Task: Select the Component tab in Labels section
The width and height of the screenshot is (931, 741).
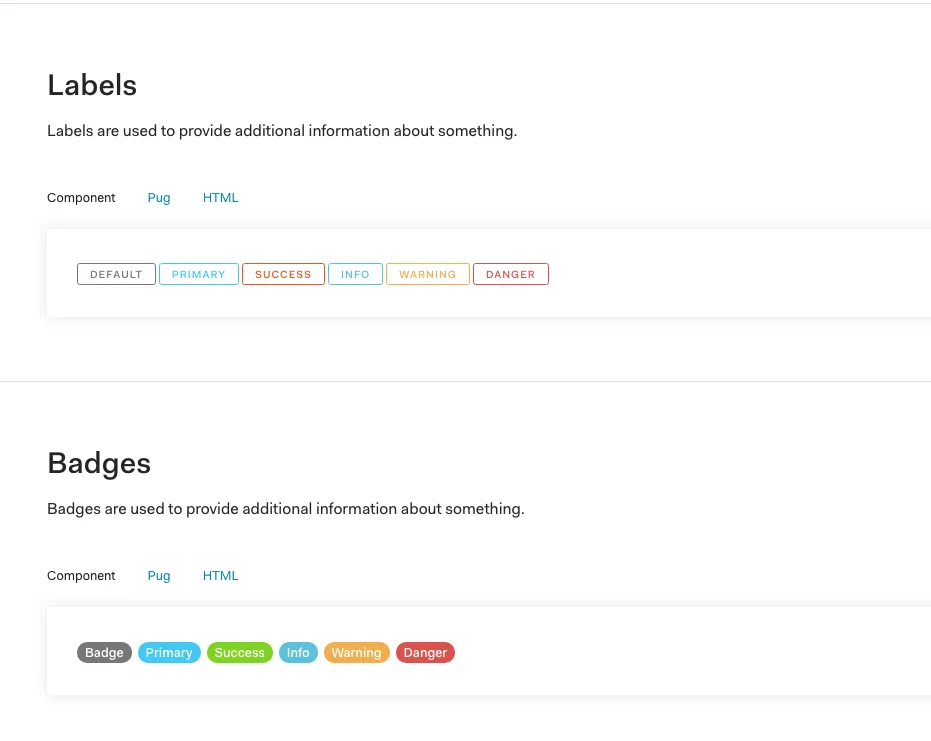Action: point(81,197)
